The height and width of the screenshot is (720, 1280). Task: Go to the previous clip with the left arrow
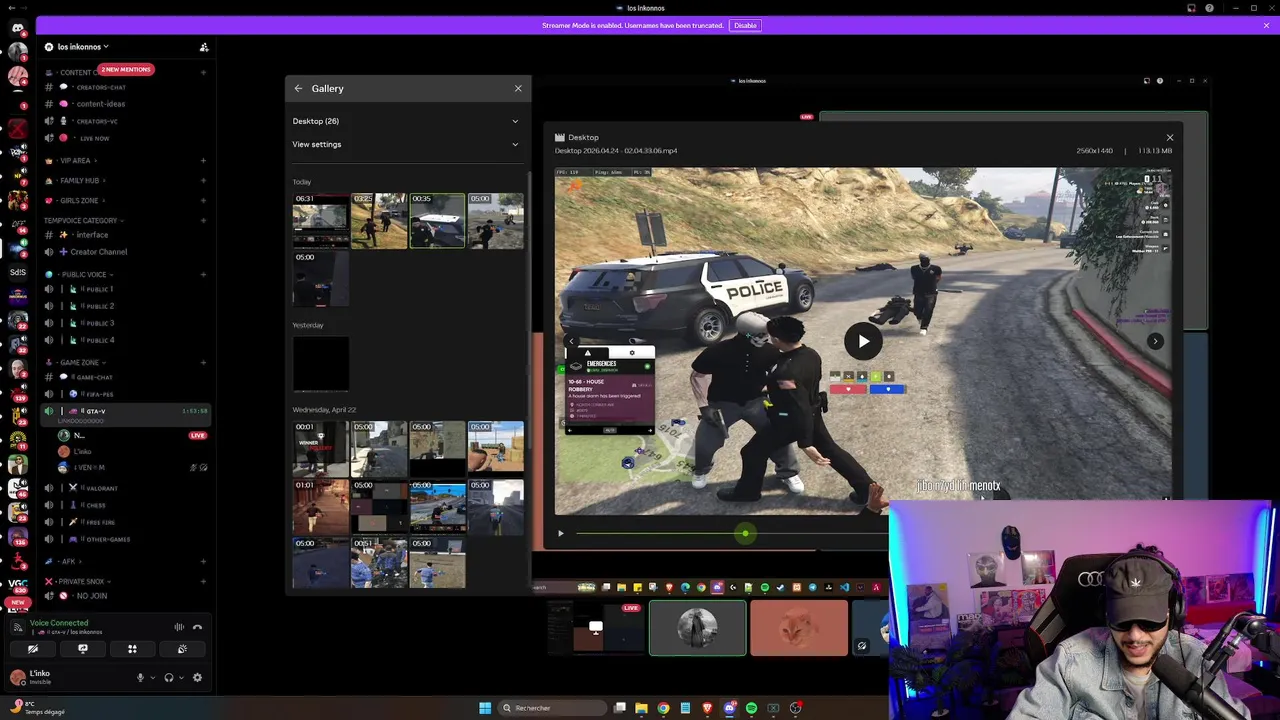click(571, 341)
